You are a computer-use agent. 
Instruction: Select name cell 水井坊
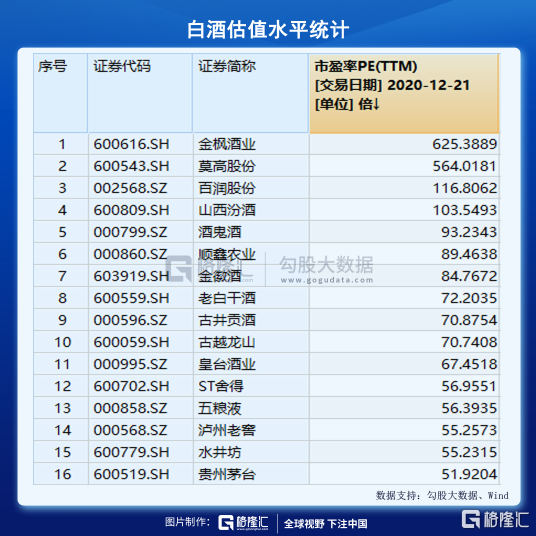[x=251, y=452]
